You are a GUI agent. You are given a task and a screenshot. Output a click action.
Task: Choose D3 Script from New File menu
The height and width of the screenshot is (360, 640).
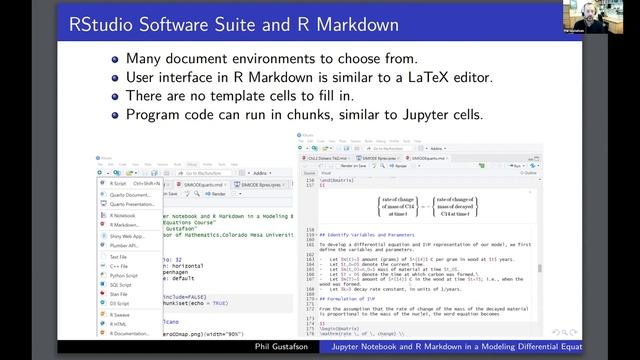pyautogui.click(x=130, y=304)
